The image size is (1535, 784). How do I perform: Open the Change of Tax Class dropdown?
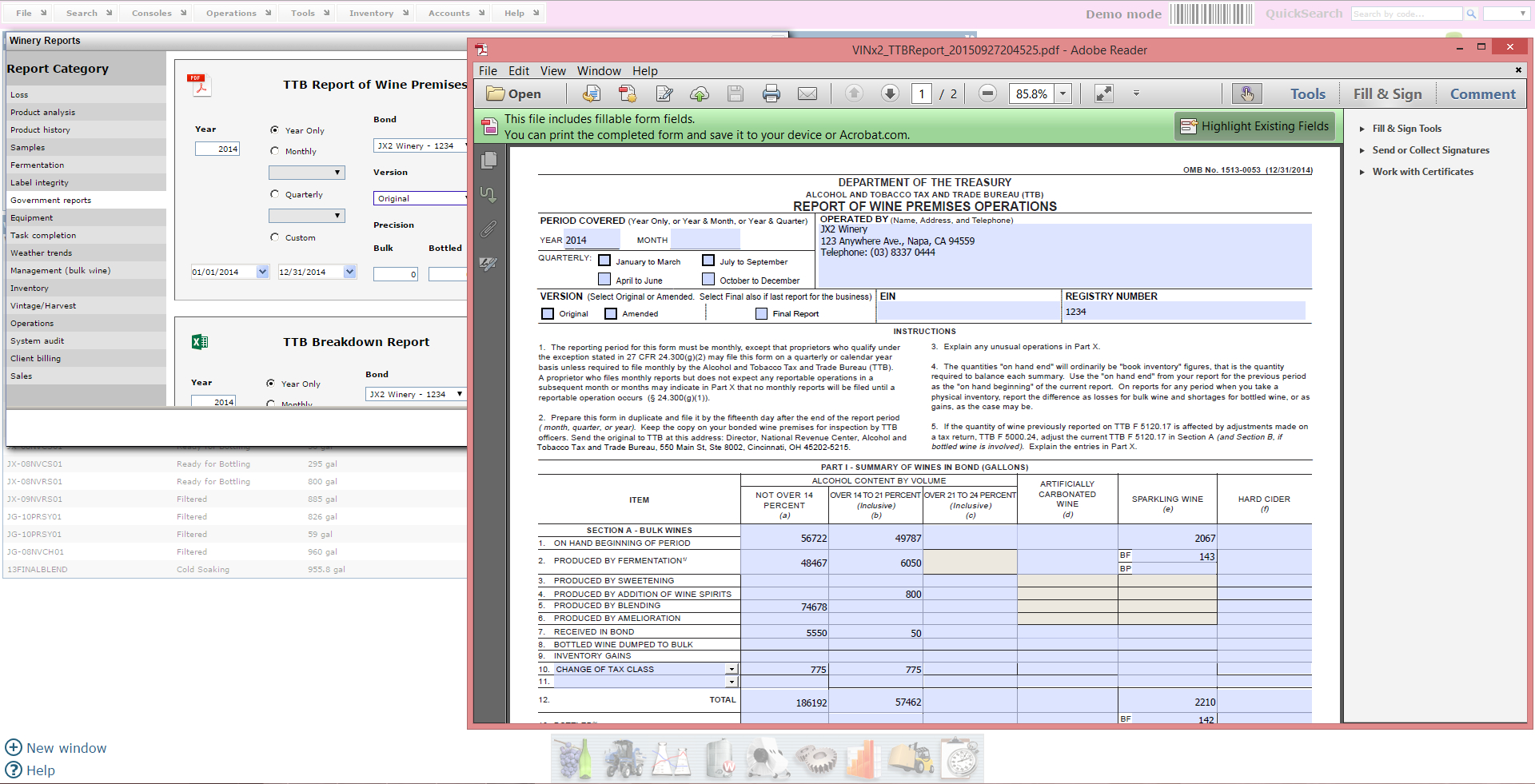coord(731,670)
